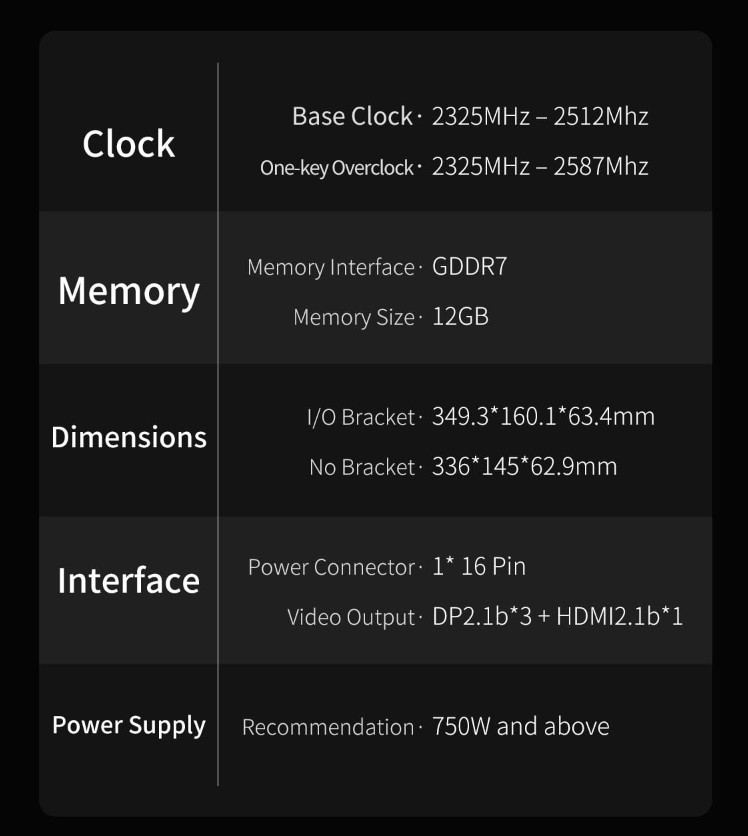Image resolution: width=748 pixels, height=836 pixels.
Task: Click the 2325MHz – 2587Mhz value
Action: click(540, 167)
